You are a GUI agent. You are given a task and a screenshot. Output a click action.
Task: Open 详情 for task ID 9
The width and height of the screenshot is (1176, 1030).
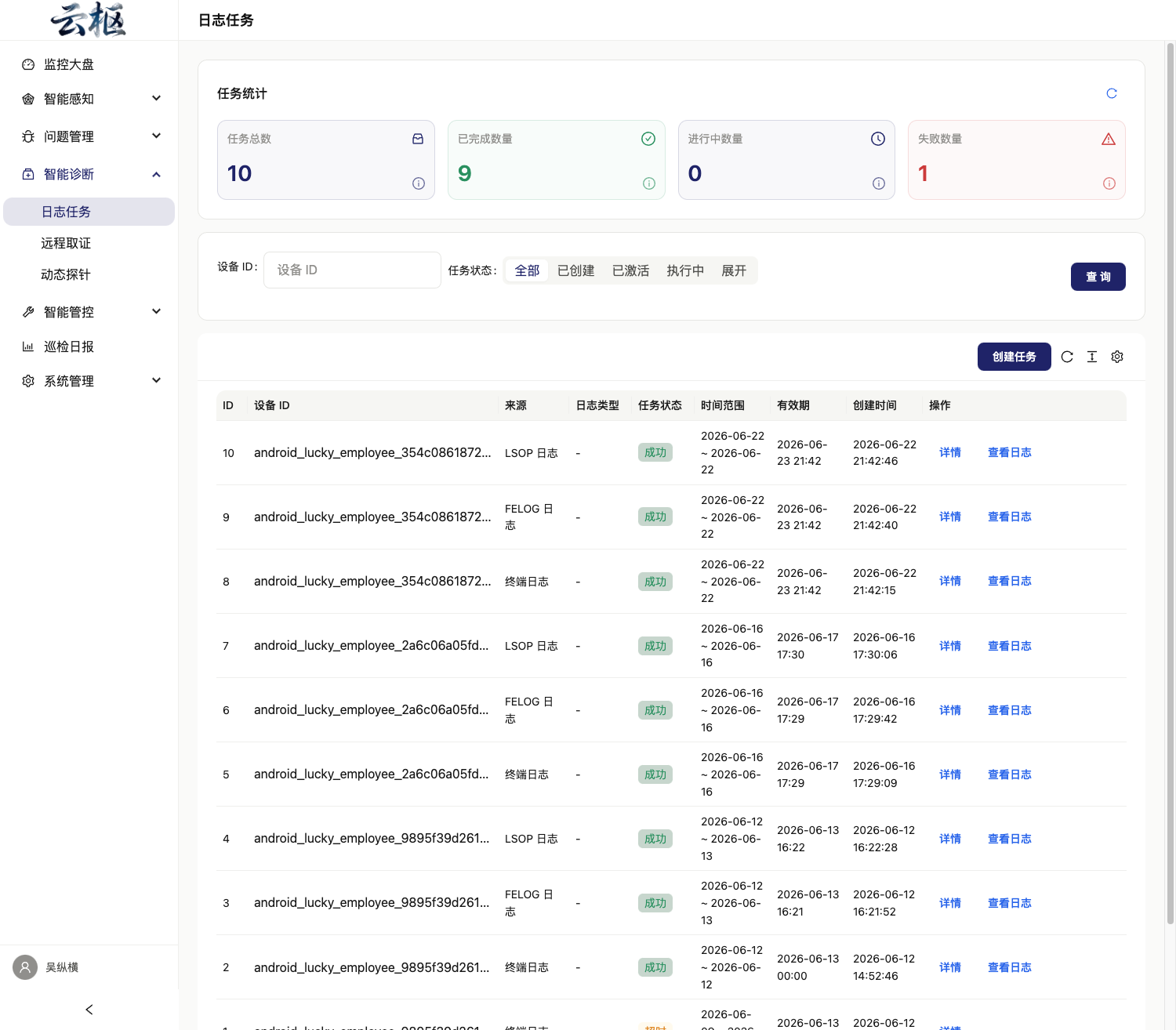[950, 517]
